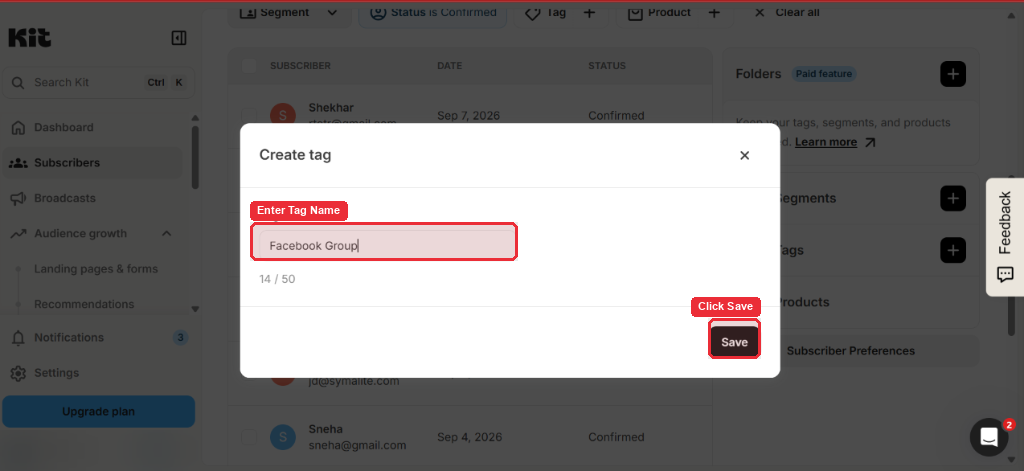Viewport: 1024px width, 471px height.
Task: Collapse the Audience growth section
Action: pos(167,233)
